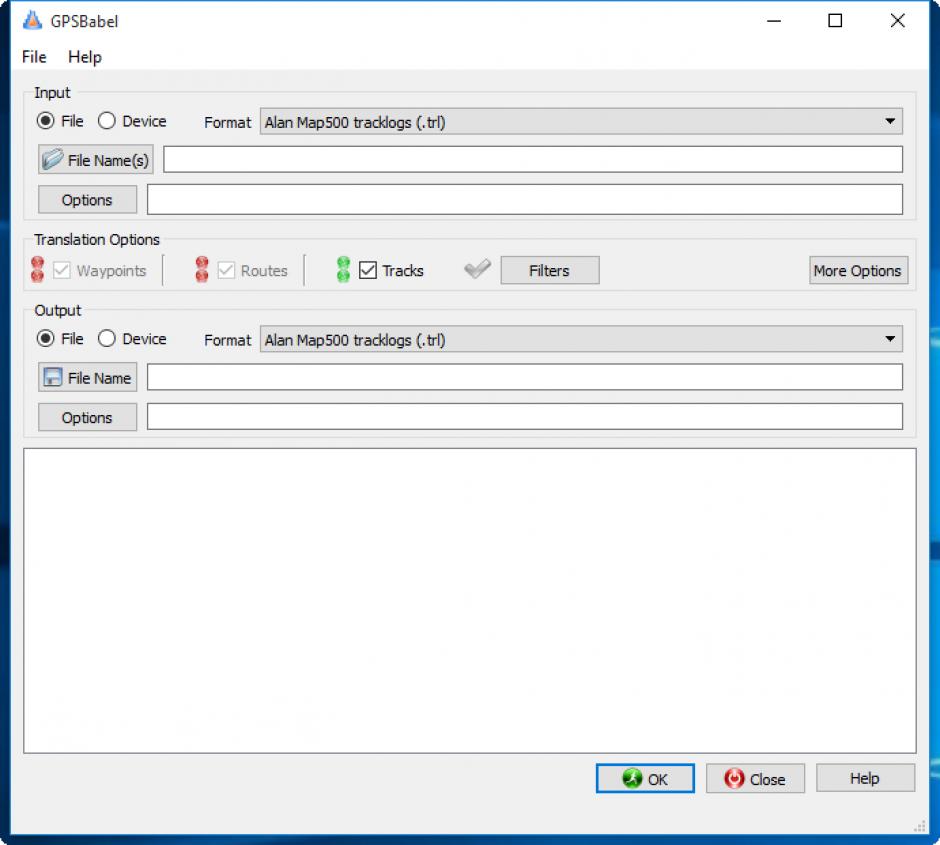Open the output Format dropdown
Viewport: 940px width, 845px height.
581,339
